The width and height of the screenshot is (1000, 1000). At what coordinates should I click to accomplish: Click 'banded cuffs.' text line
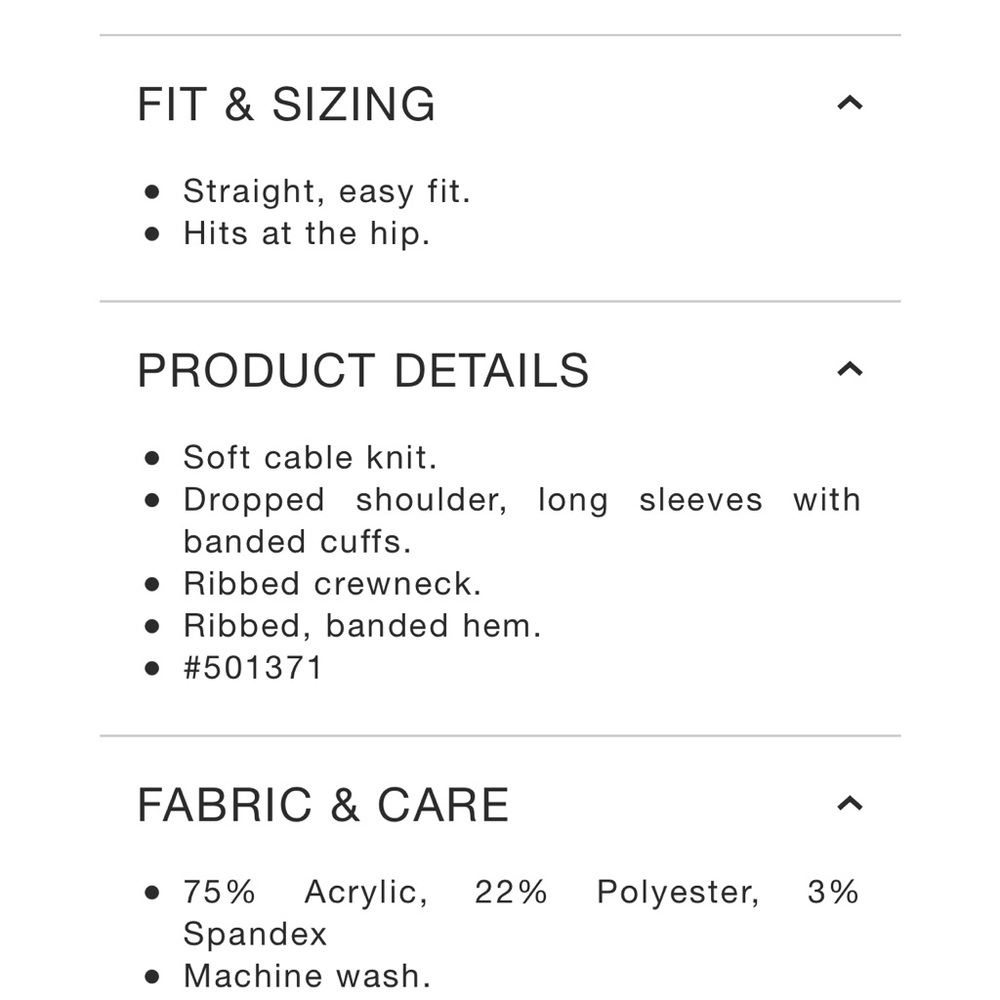[297, 542]
